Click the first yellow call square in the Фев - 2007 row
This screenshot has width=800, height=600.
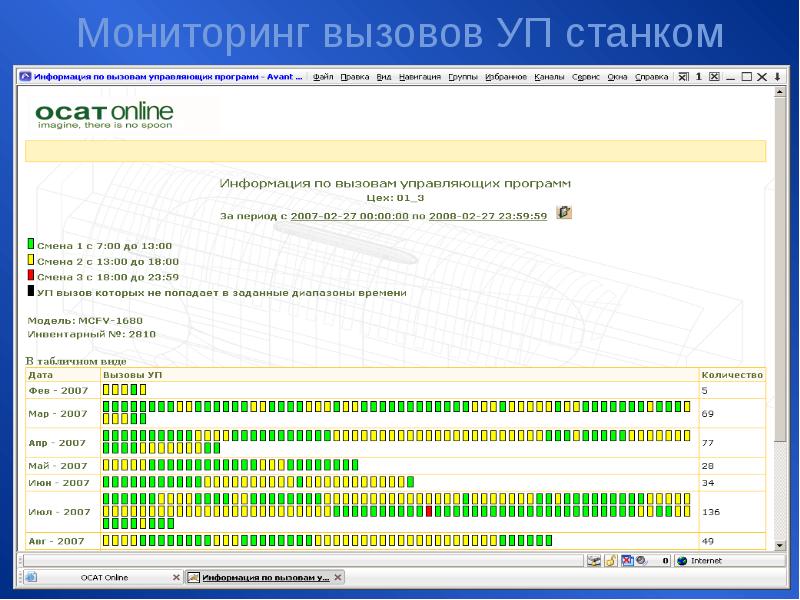pos(107,390)
